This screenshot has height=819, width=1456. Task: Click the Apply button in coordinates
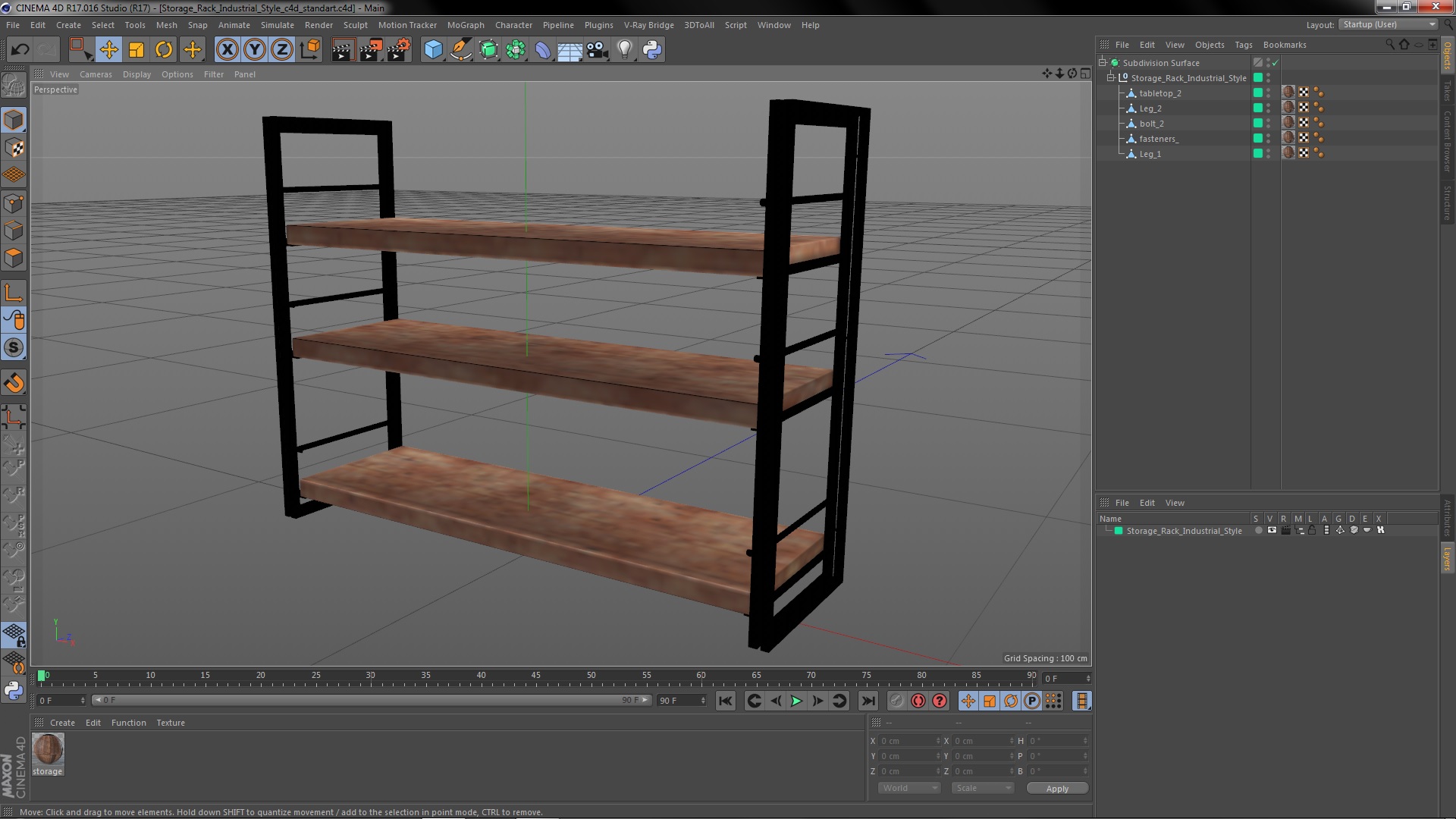click(1057, 788)
